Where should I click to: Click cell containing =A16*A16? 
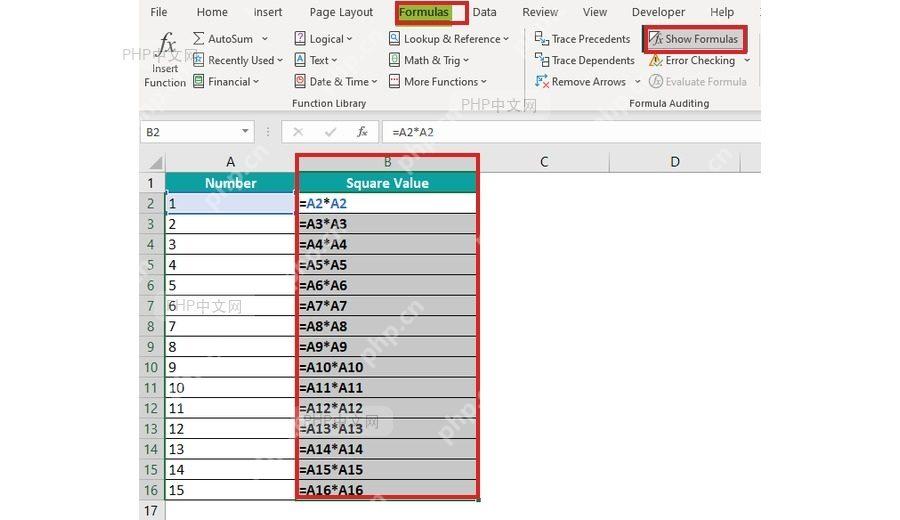coord(387,490)
